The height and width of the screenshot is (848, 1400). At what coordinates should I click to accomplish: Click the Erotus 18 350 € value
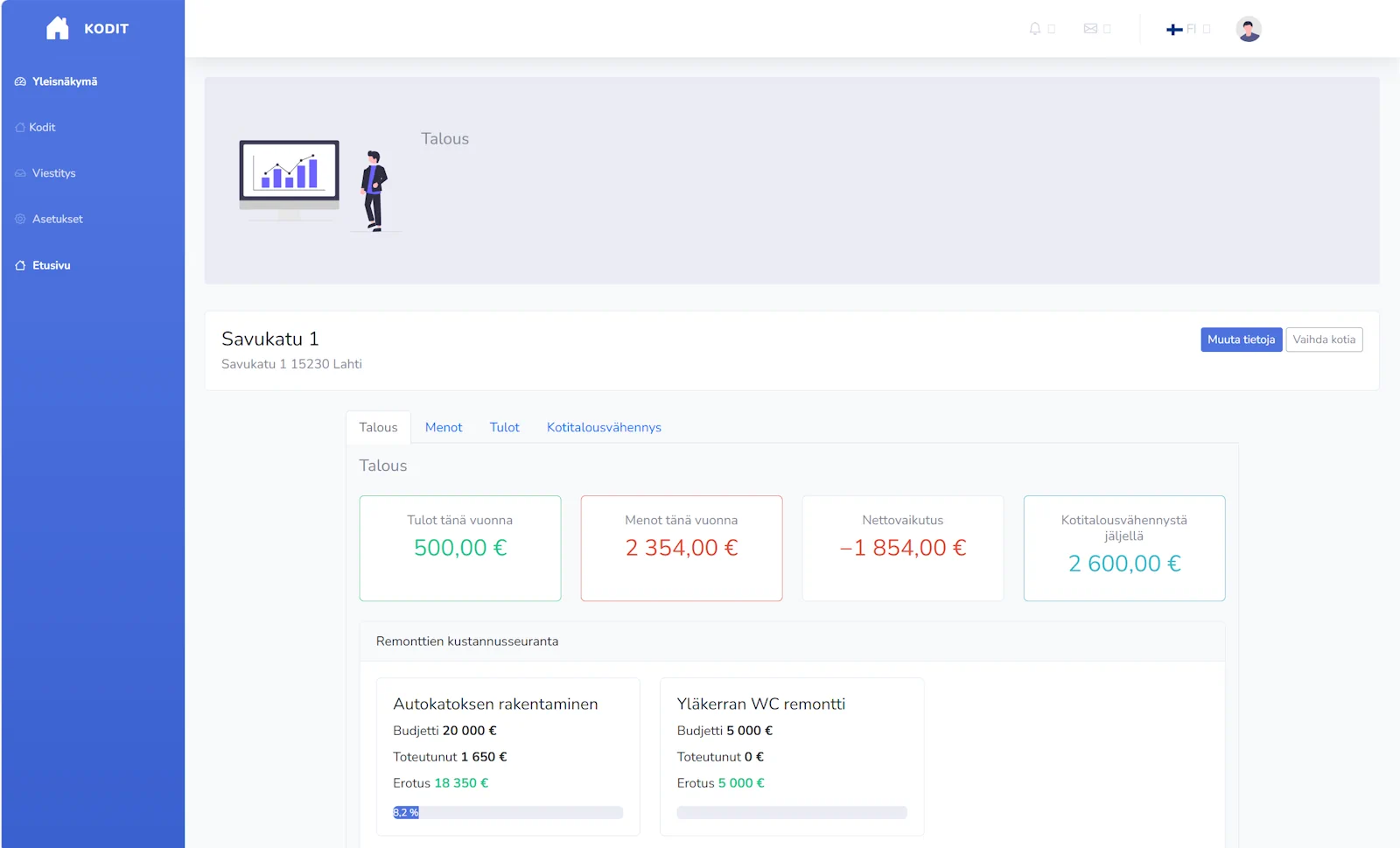tap(461, 783)
